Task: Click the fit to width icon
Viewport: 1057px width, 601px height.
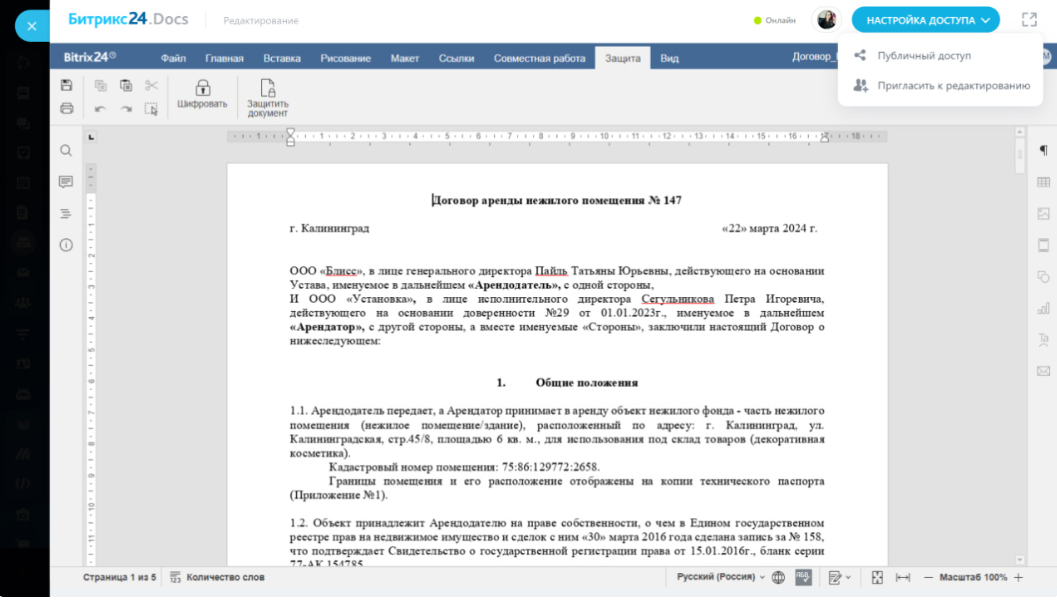Action: 903,577
